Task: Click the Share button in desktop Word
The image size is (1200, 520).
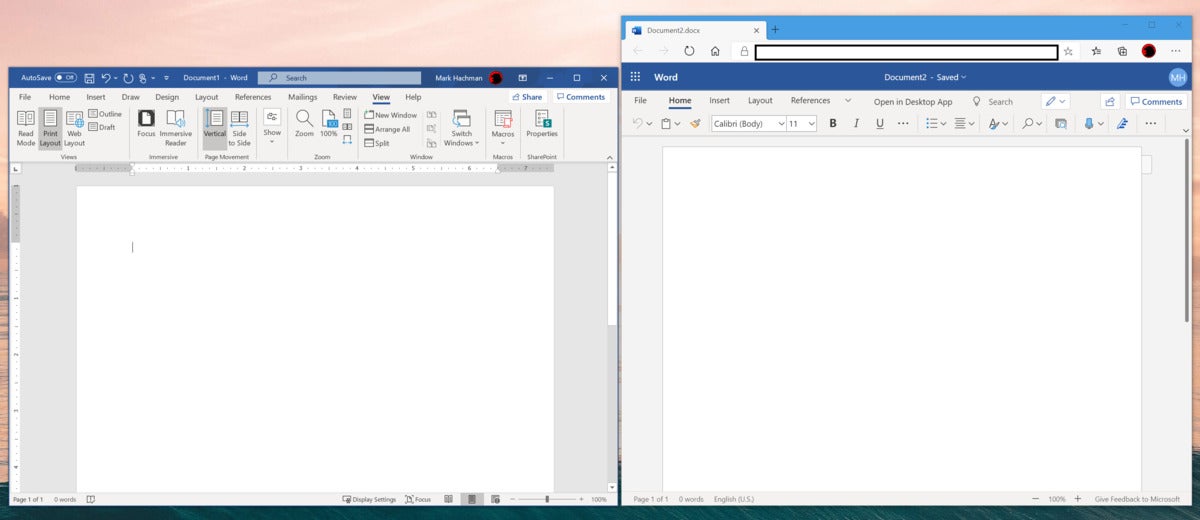Action: (x=527, y=97)
